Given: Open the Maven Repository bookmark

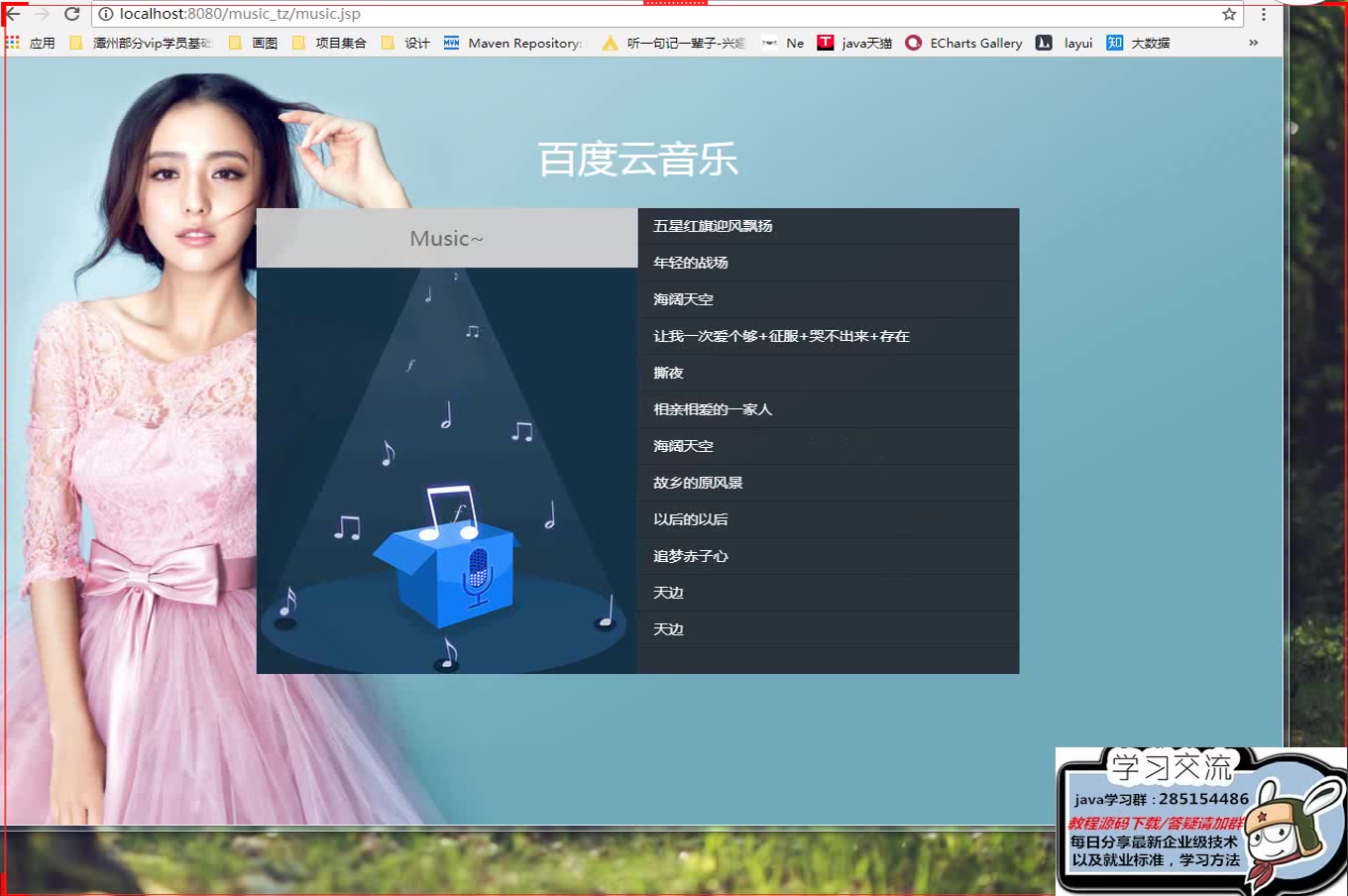Looking at the screenshot, I should pos(513,43).
